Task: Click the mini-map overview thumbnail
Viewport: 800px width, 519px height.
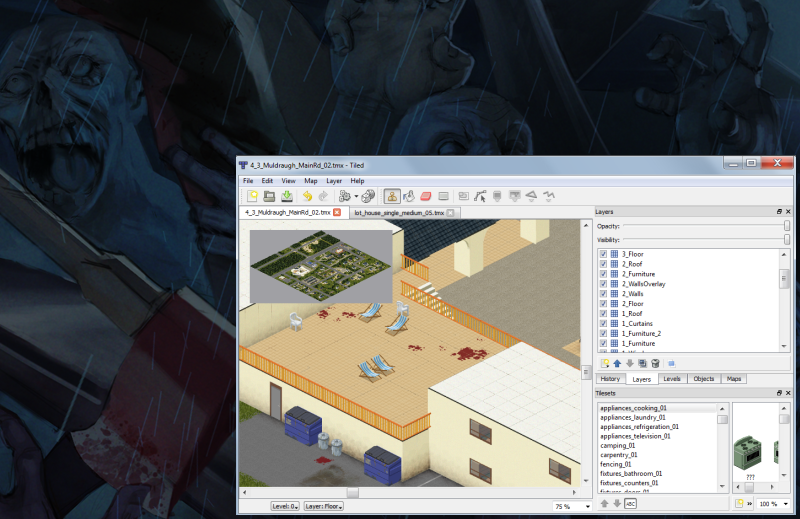Action: (321, 266)
